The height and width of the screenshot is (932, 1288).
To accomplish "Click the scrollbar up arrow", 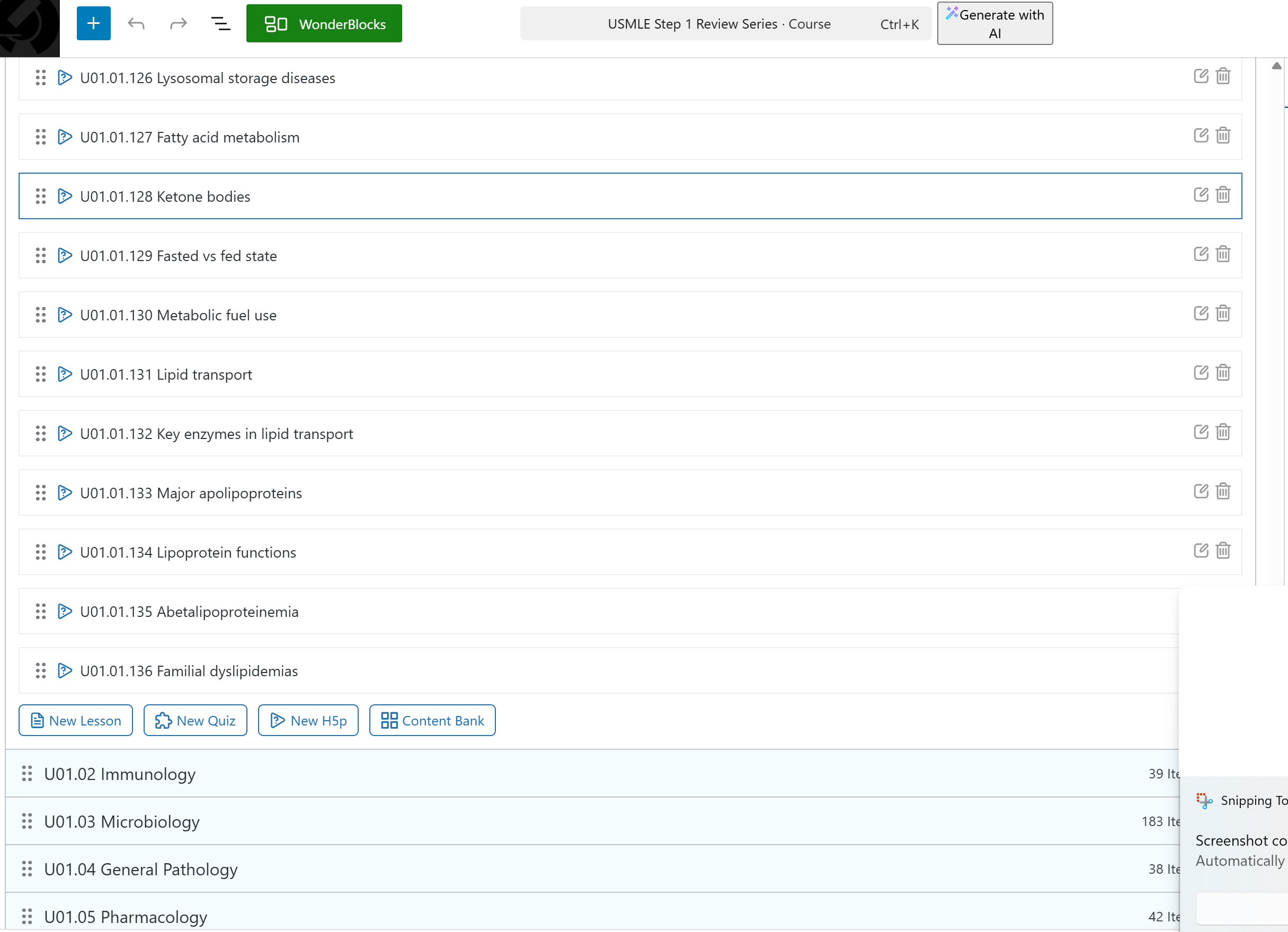I will click(x=1276, y=66).
